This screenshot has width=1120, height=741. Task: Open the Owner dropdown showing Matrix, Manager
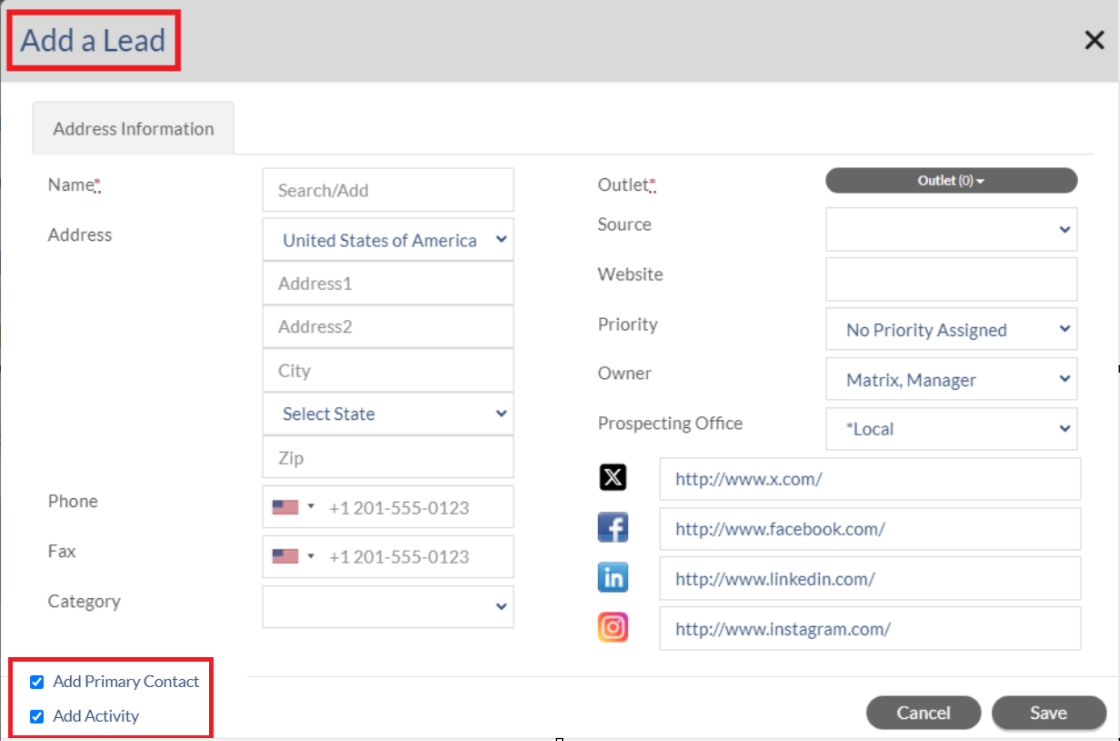coord(951,379)
